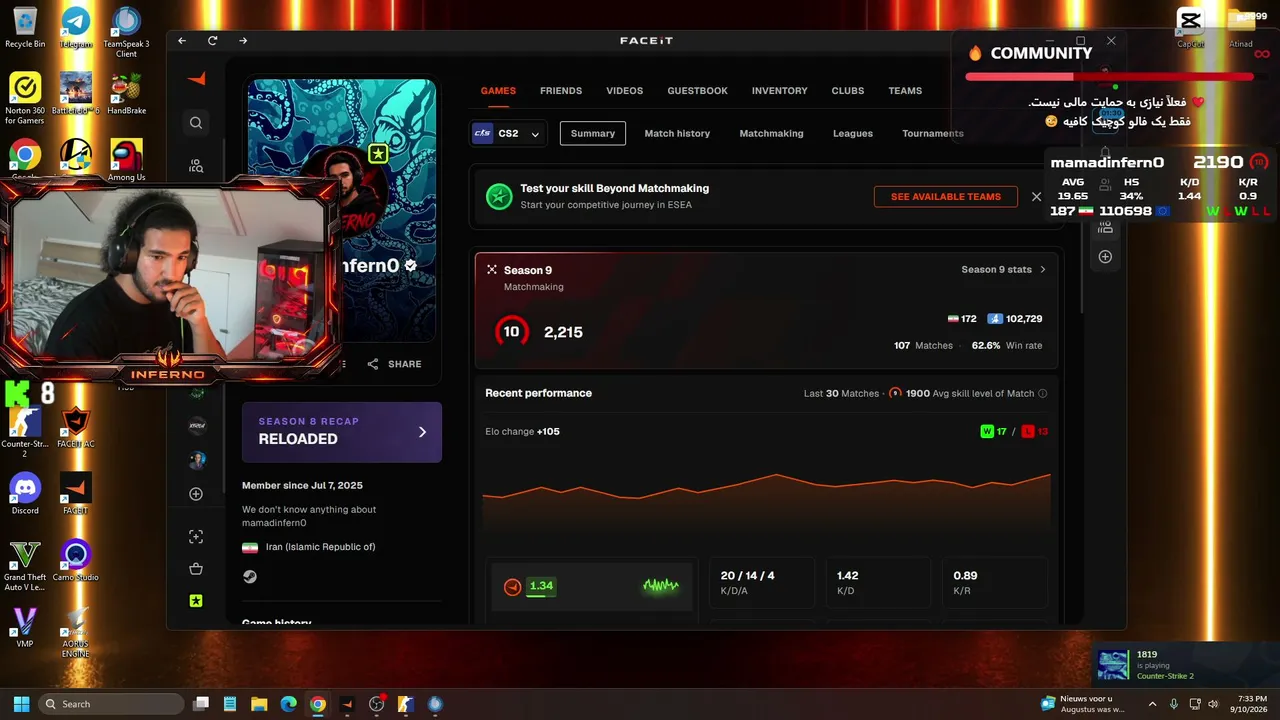1280x720 pixels.
Task: Click the sidebar plus icon to add club
Action: 196,494
